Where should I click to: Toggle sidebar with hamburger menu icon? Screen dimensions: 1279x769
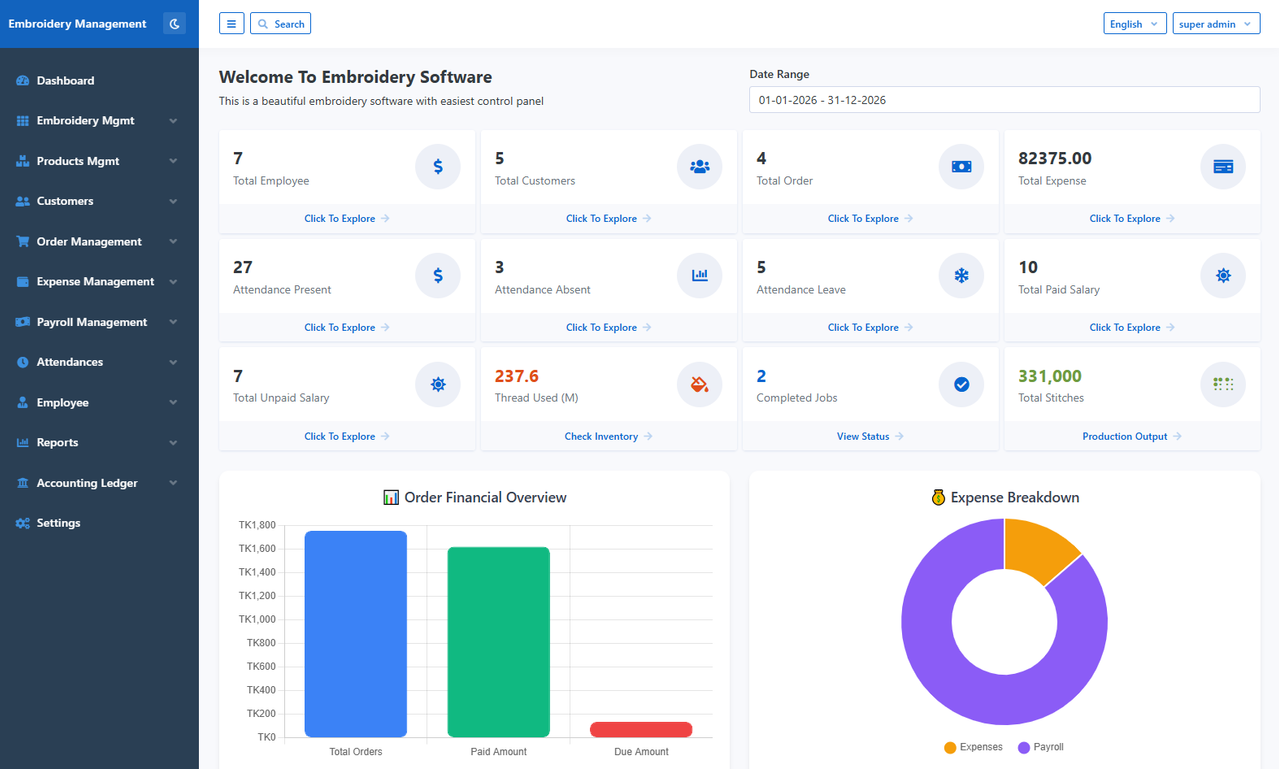coord(232,24)
